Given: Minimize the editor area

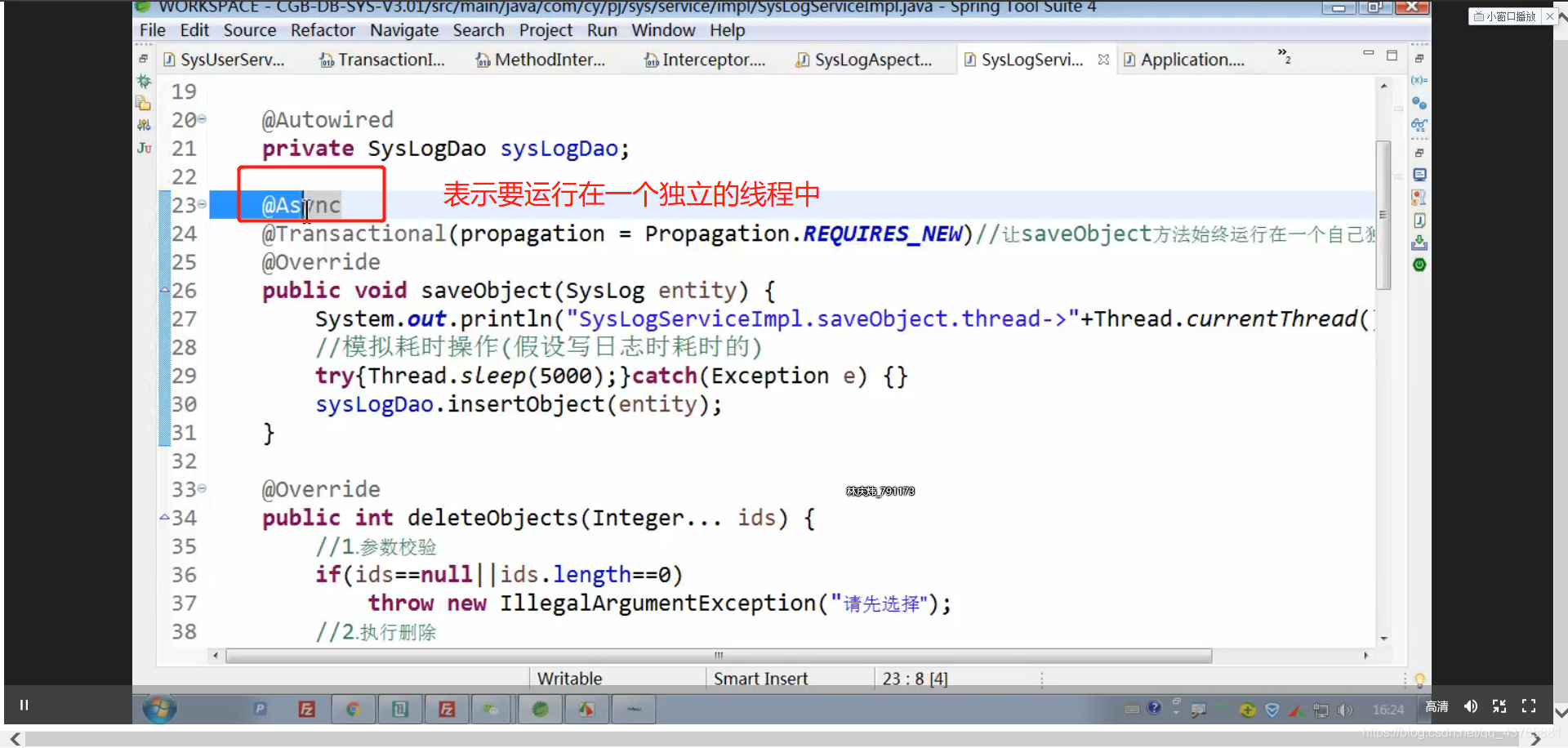Looking at the screenshot, I should pyautogui.click(x=1369, y=53).
